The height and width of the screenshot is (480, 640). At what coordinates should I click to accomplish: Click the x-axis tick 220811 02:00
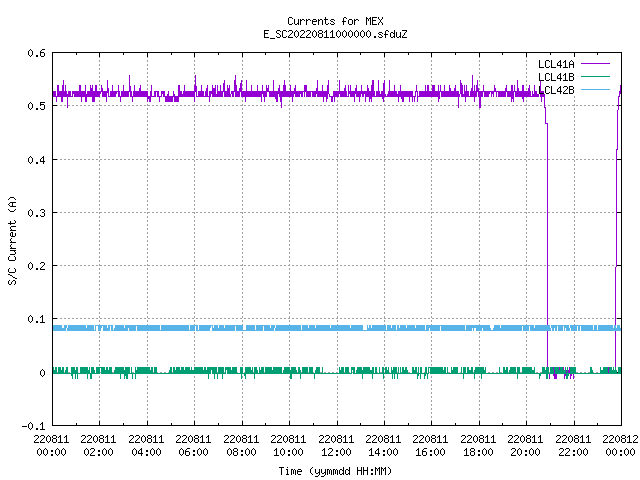pos(98,445)
